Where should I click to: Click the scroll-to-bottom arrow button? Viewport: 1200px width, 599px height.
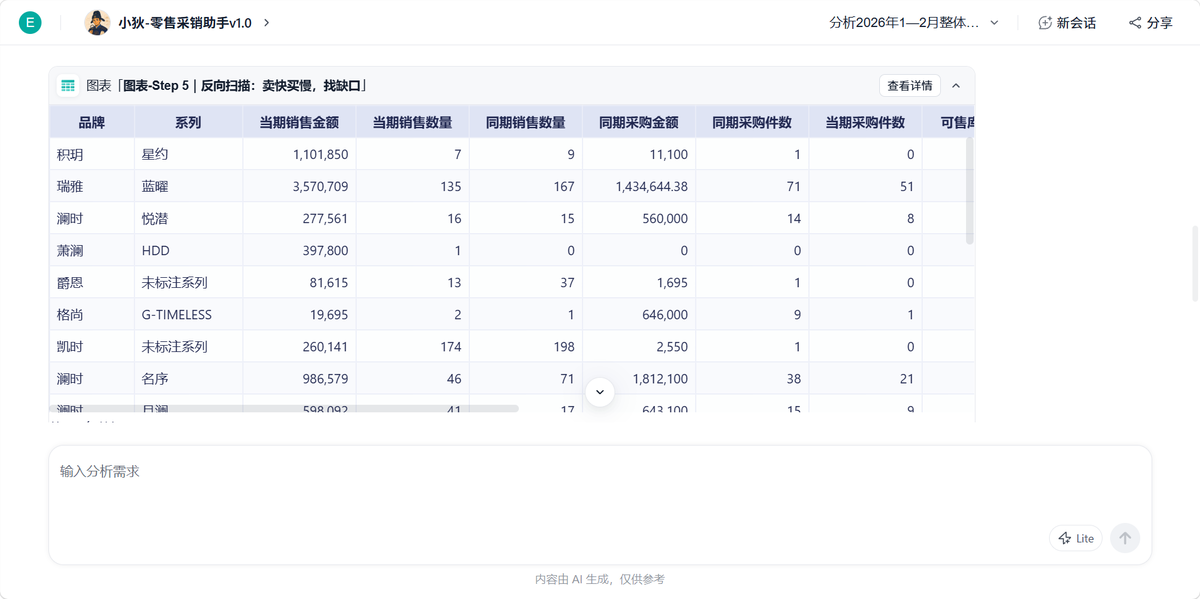tap(600, 392)
